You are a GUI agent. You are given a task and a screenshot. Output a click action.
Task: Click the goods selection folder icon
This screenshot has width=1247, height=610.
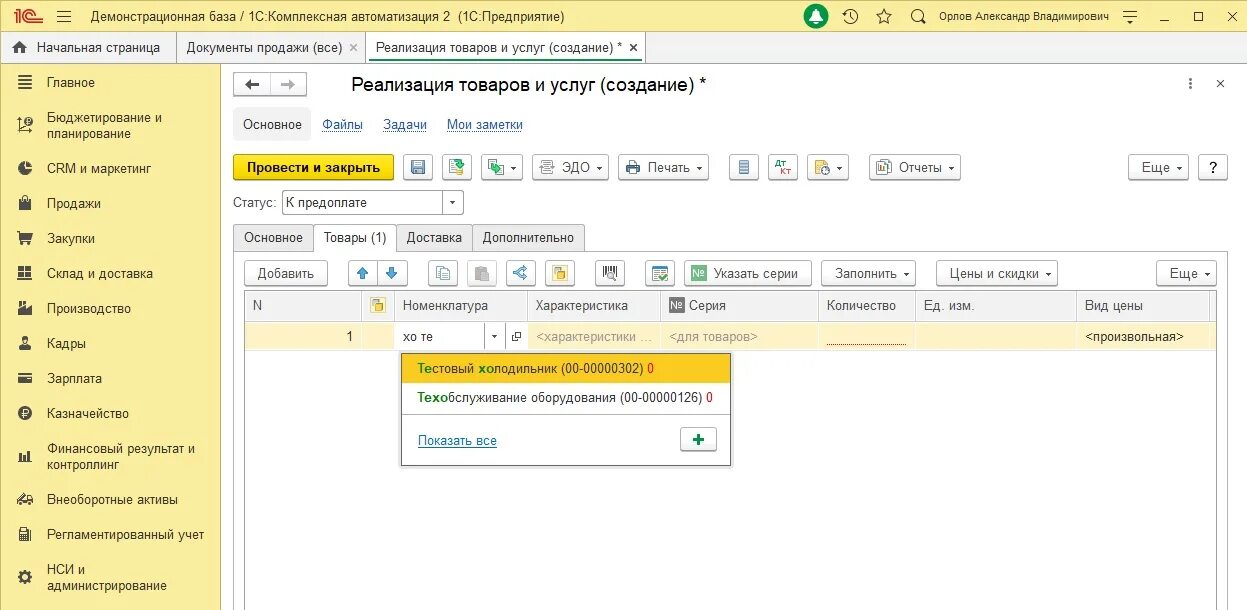(560, 273)
